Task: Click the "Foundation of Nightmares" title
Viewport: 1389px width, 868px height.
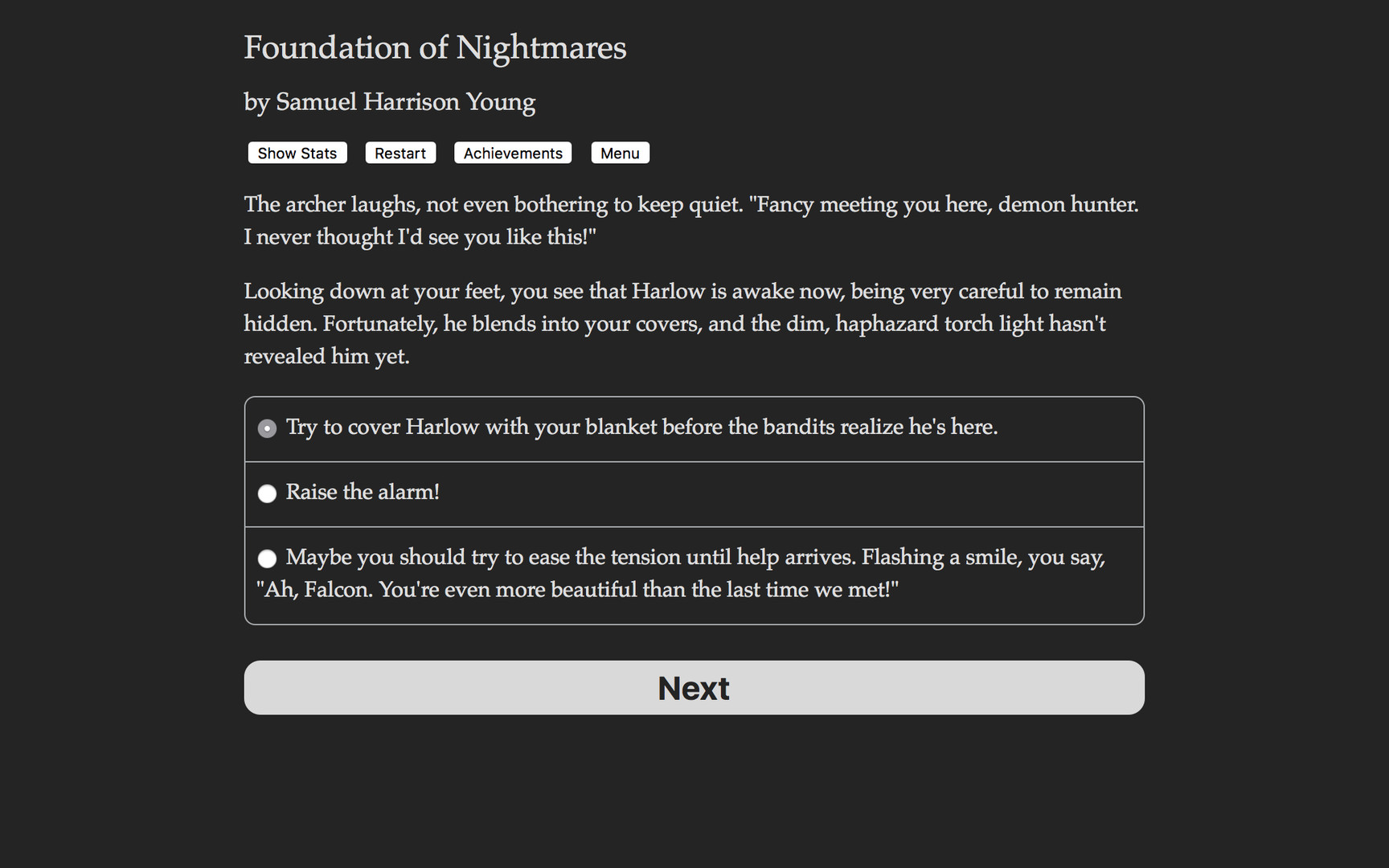Action: click(x=435, y=47)
